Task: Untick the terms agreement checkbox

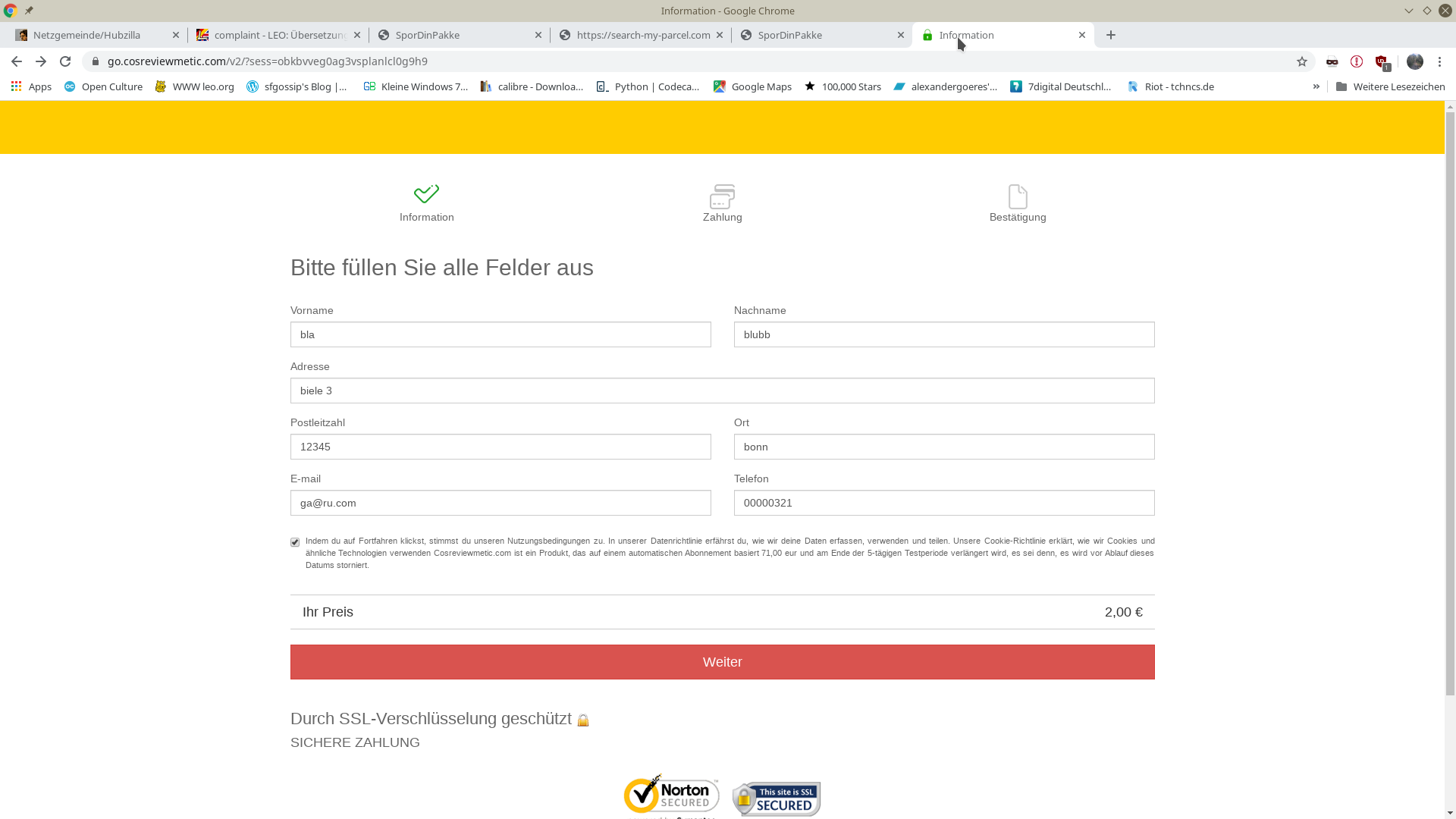Action: [x=295, y=542]
